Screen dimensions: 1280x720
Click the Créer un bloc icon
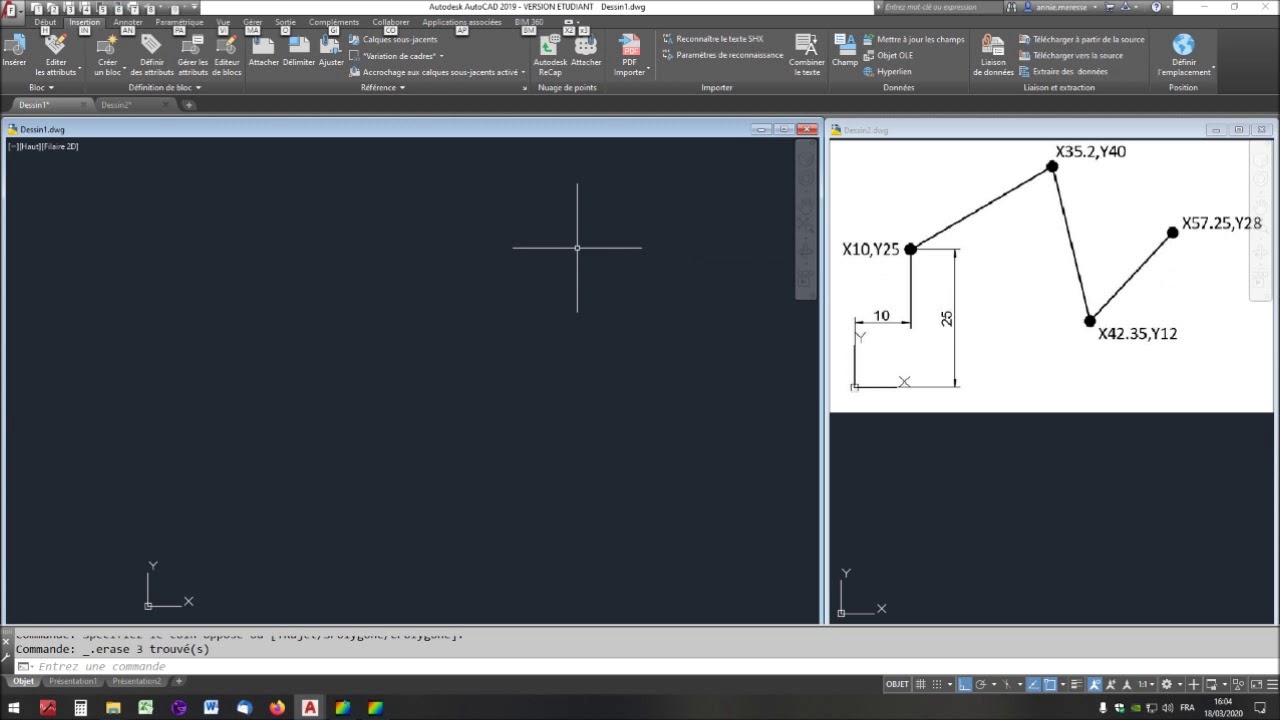(x=107, y=45)
